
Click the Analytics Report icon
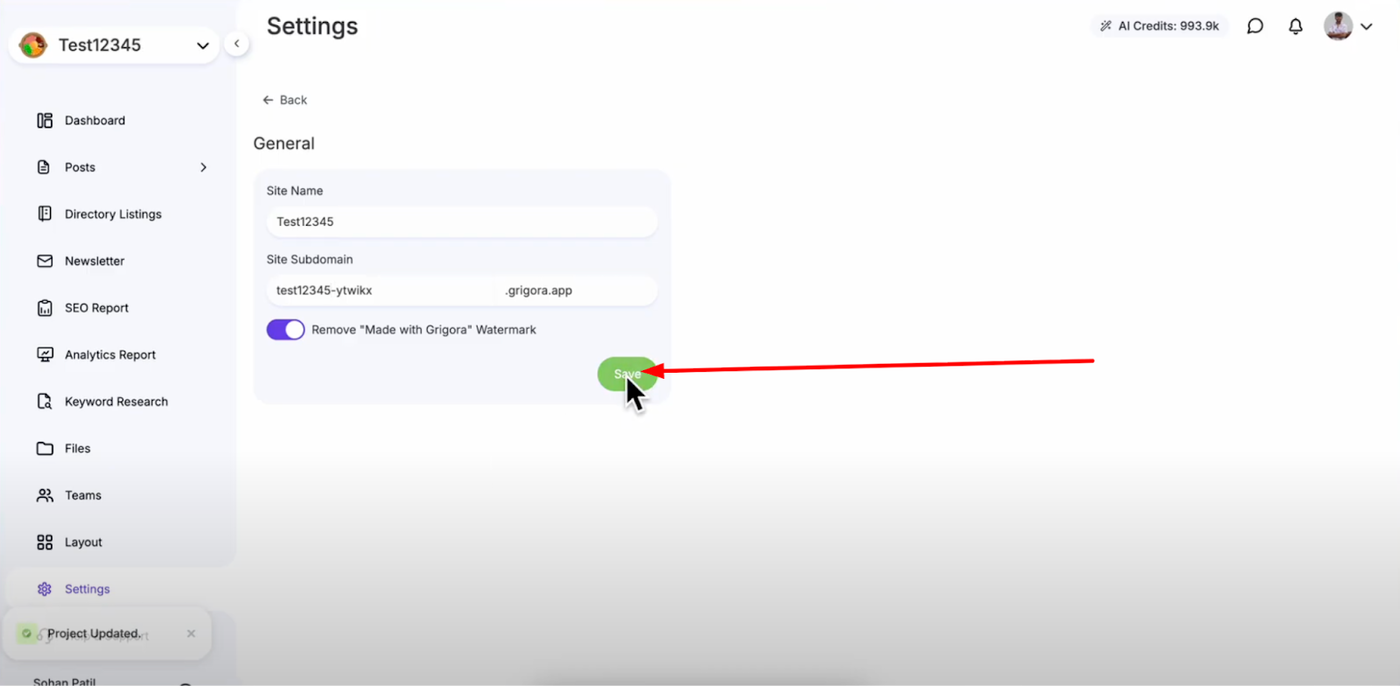pyautogui.click(x=45, y=355)
